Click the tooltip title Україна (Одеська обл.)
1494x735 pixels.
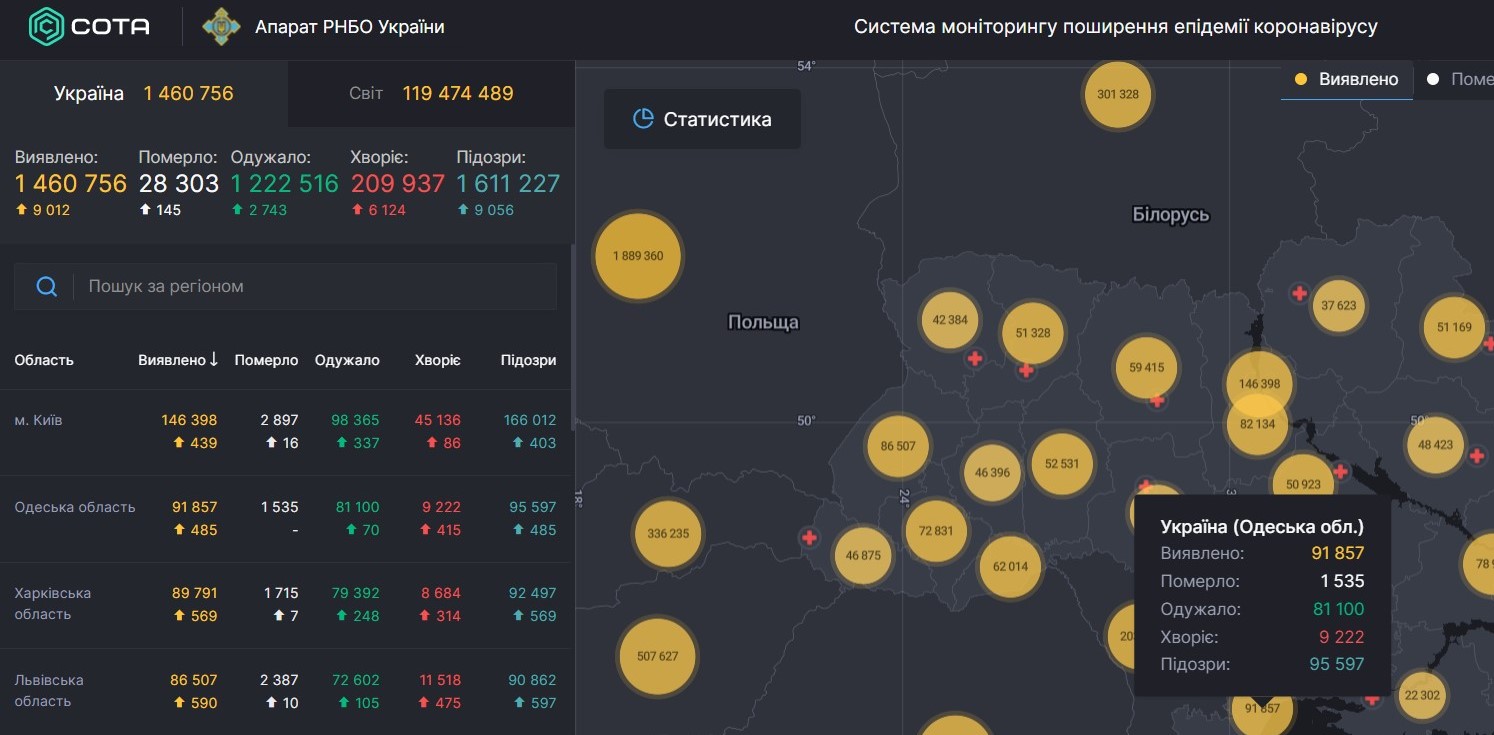tap(1262, 527)
